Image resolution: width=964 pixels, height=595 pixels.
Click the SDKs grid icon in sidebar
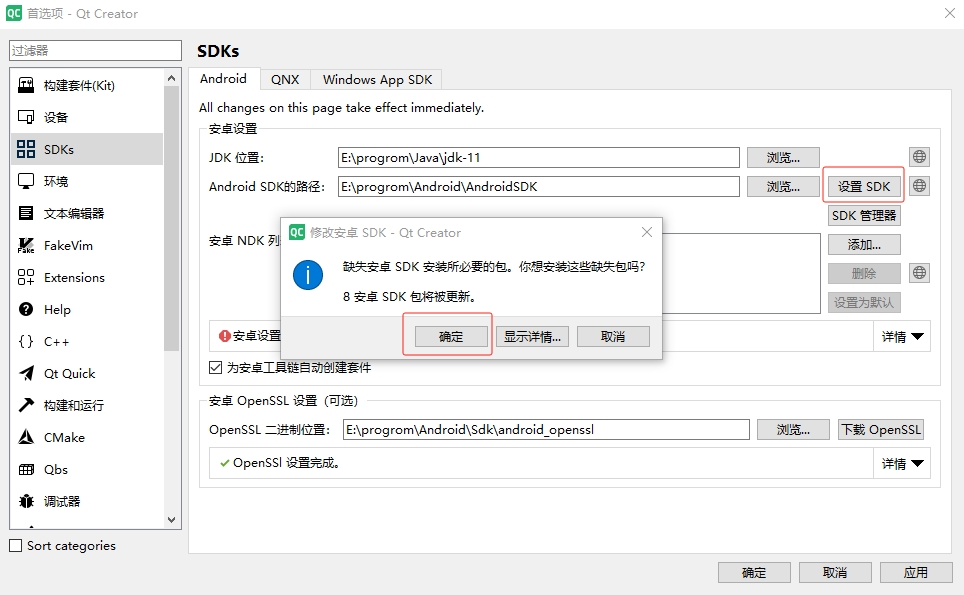26,149
